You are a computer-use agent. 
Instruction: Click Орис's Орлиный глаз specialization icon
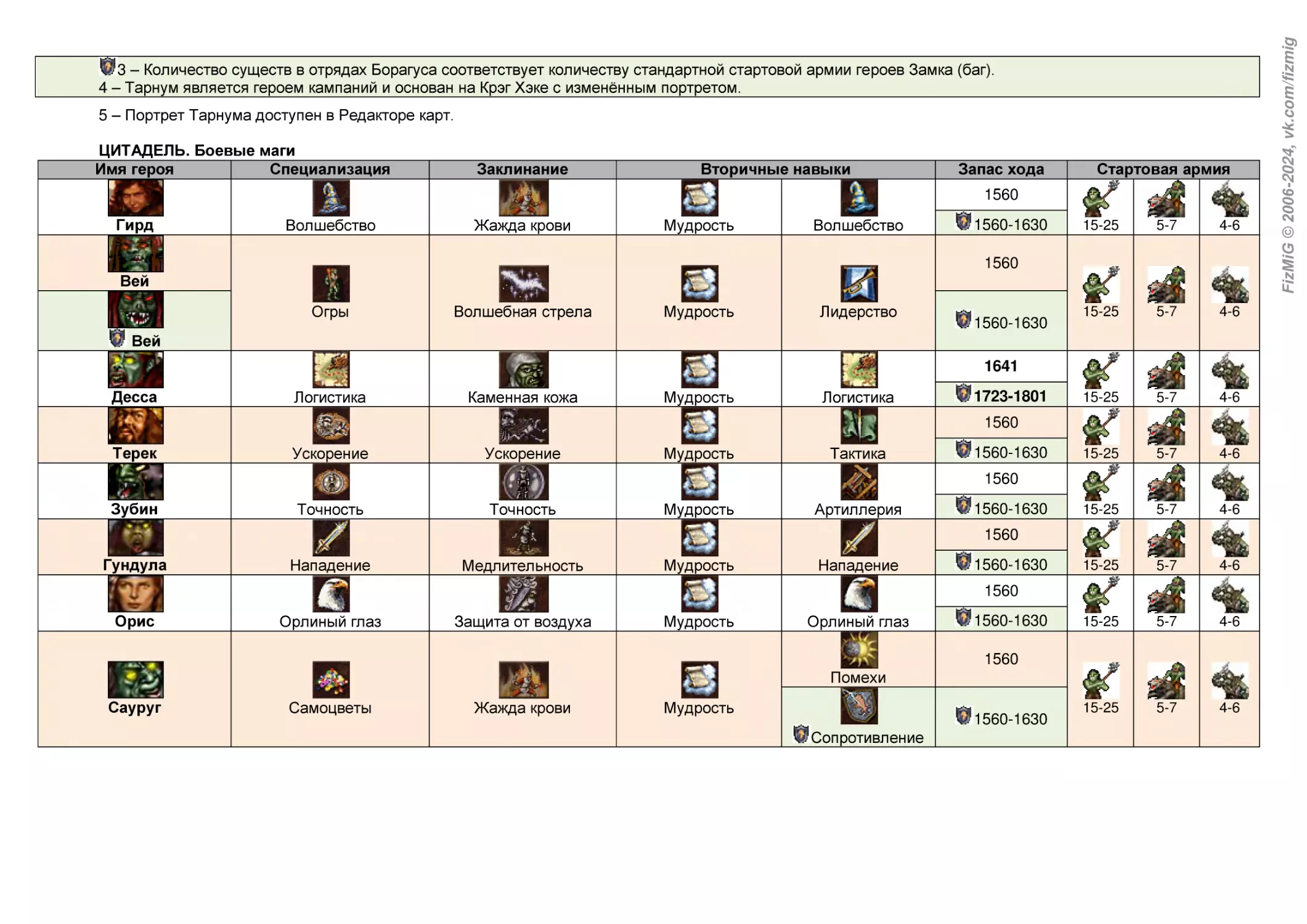click(x=331, y=594)
